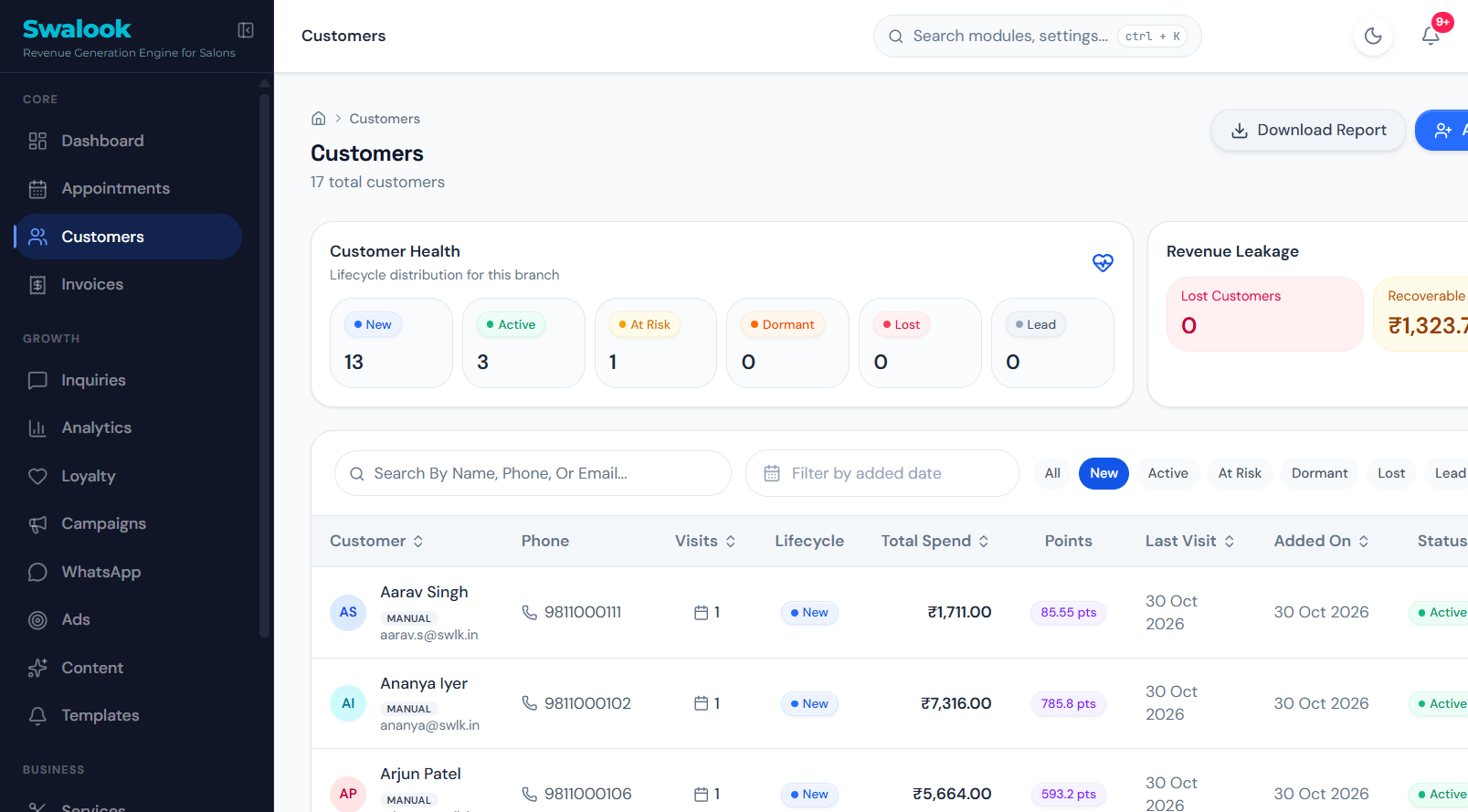Open Invoices in the sidebar
The image size is (1468, 812).
129,284
